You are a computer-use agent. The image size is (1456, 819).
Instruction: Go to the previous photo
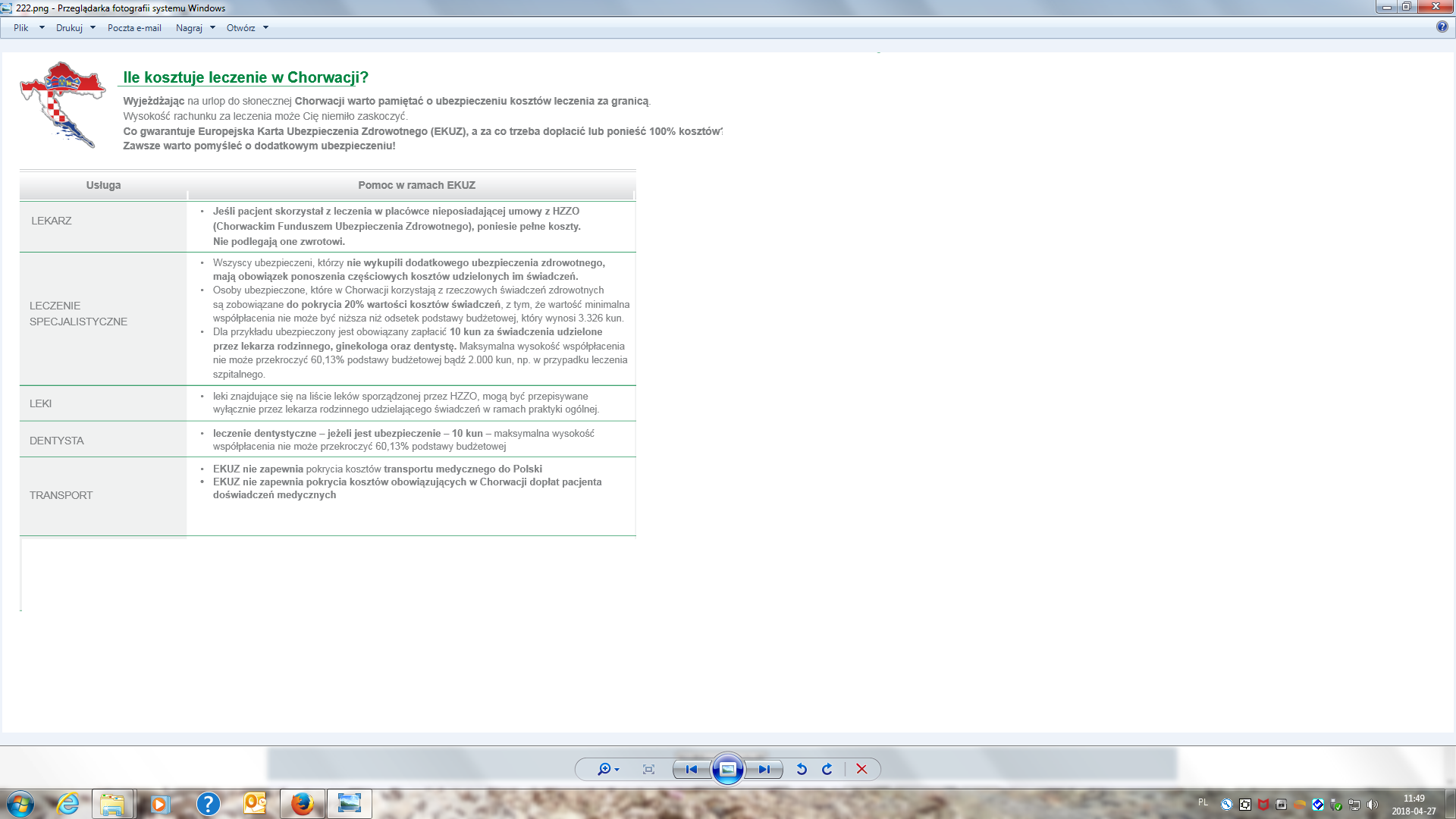pos(691,769)
